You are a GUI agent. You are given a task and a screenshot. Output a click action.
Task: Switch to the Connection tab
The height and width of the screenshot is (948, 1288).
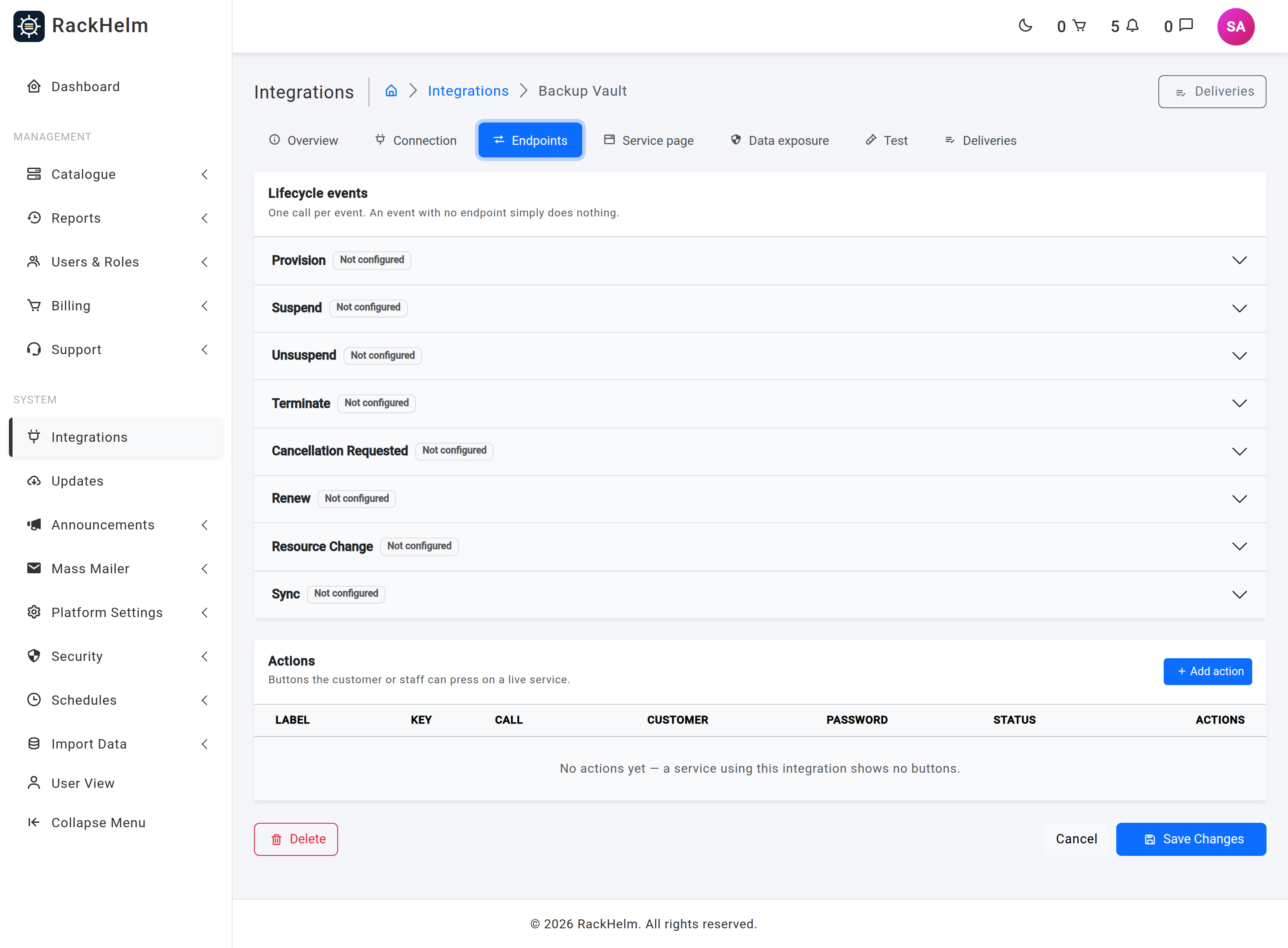[x=415, y=140]
